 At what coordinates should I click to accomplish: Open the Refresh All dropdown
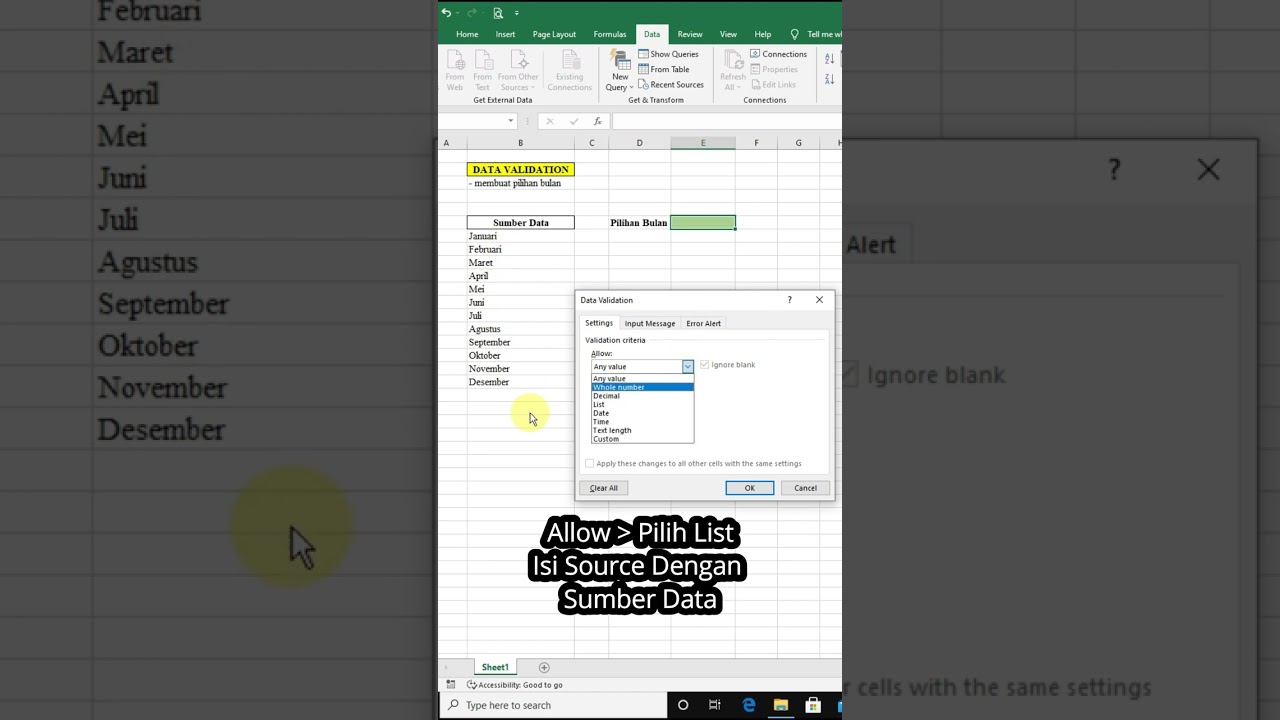click(733, 70)
